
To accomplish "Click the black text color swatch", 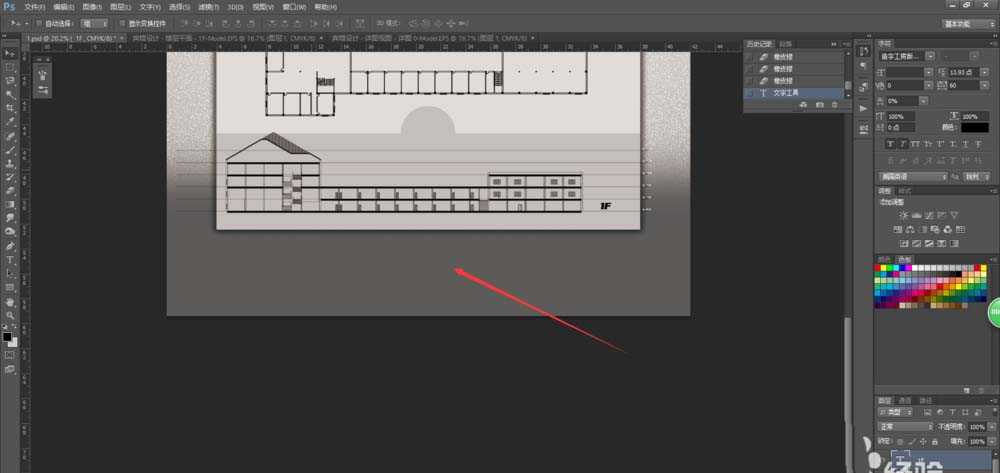I will tap(974, 127).
